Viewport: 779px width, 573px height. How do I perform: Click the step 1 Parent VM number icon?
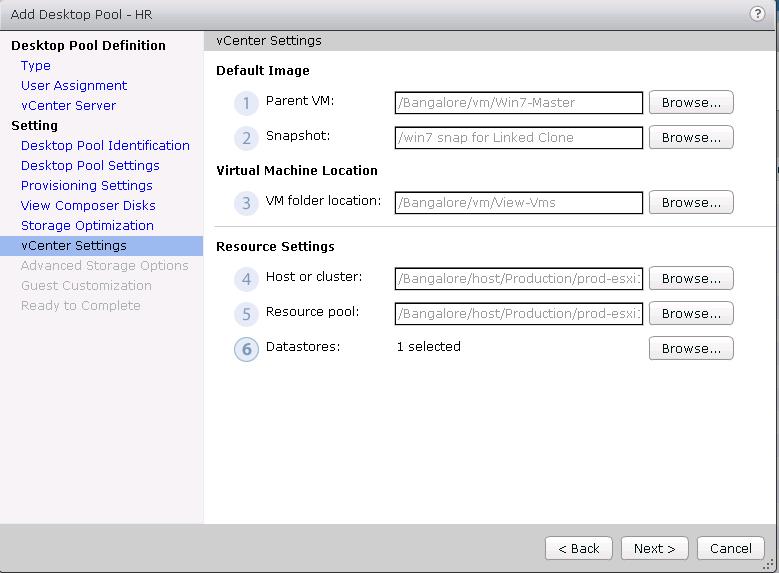tap(246, 103)
